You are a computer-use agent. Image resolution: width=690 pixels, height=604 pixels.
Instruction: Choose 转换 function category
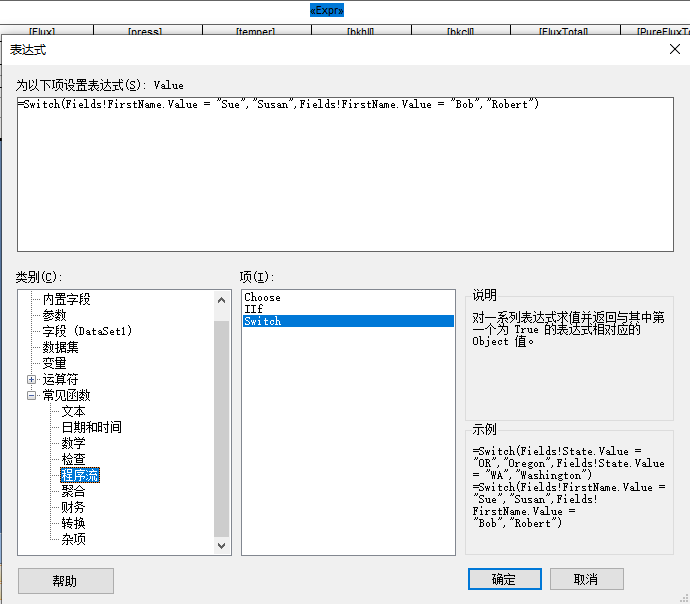[x=73, y=523]
